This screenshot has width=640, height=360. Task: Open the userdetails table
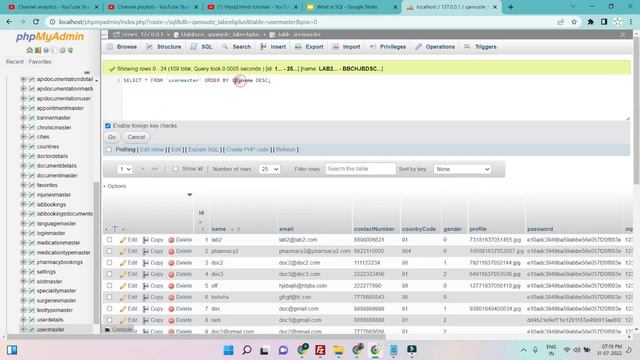(50, 320)
